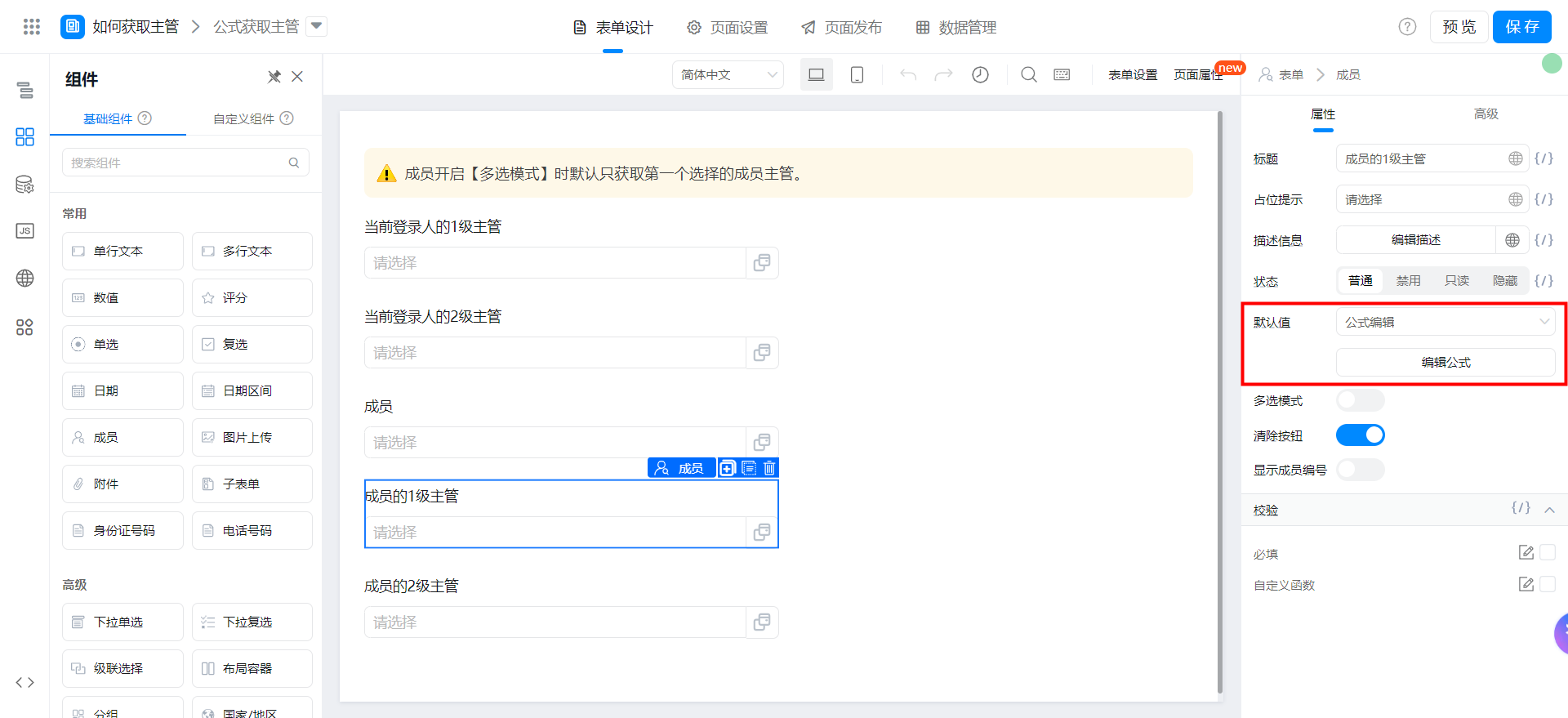Screen dimensions: 1568x718
Task: Click the search magnifier in toolbar
Action: point(1029,74)
